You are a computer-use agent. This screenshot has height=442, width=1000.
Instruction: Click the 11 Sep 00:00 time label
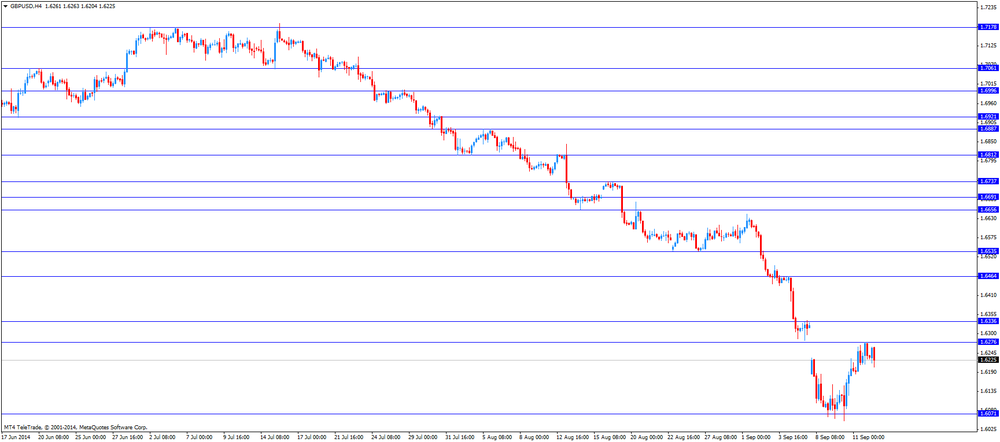click(868, 438)
